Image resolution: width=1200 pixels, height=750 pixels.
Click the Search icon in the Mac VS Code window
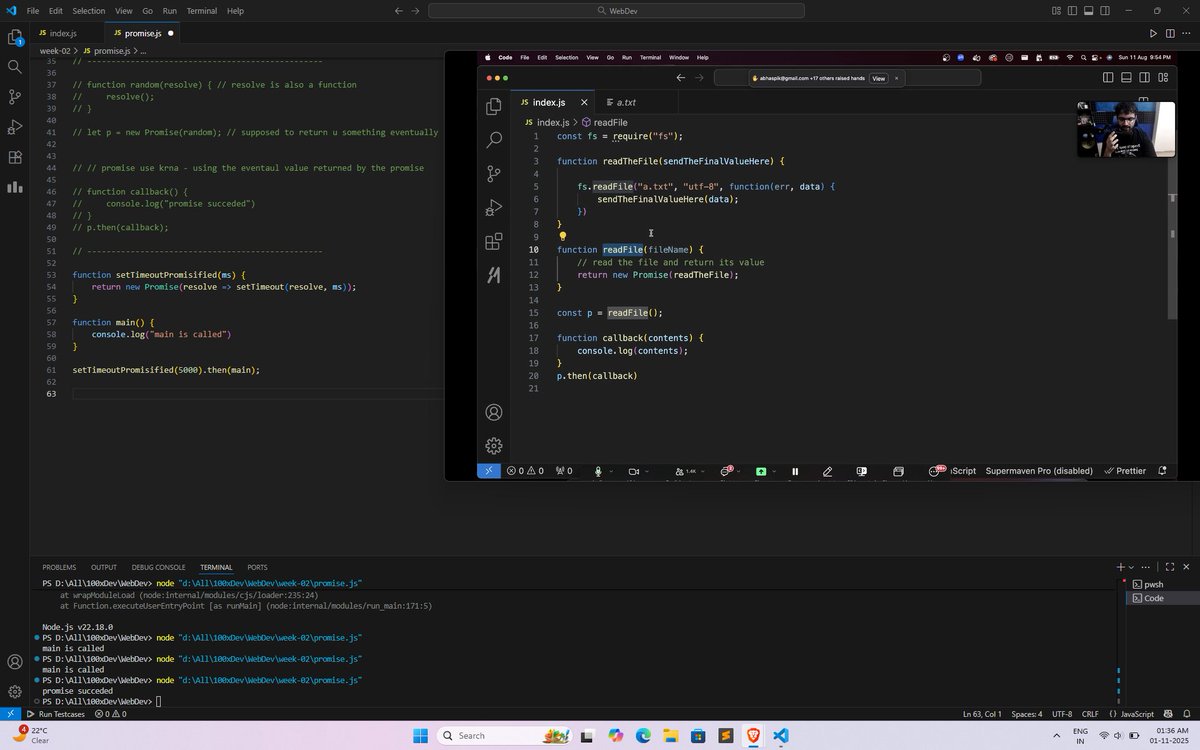pos(493,141)
